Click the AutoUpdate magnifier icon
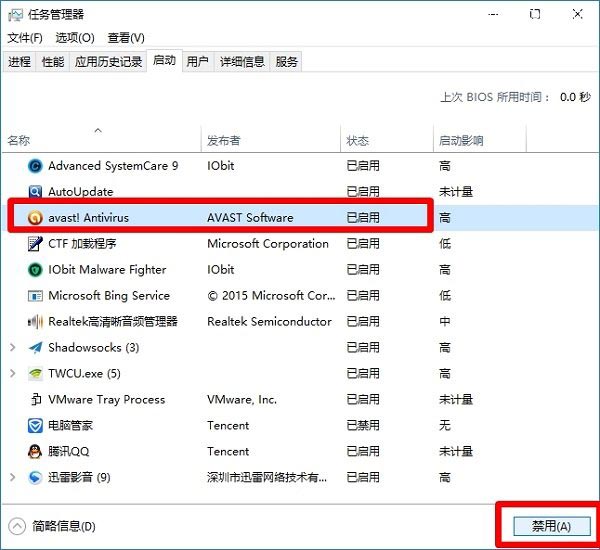 tap(35, 191)
